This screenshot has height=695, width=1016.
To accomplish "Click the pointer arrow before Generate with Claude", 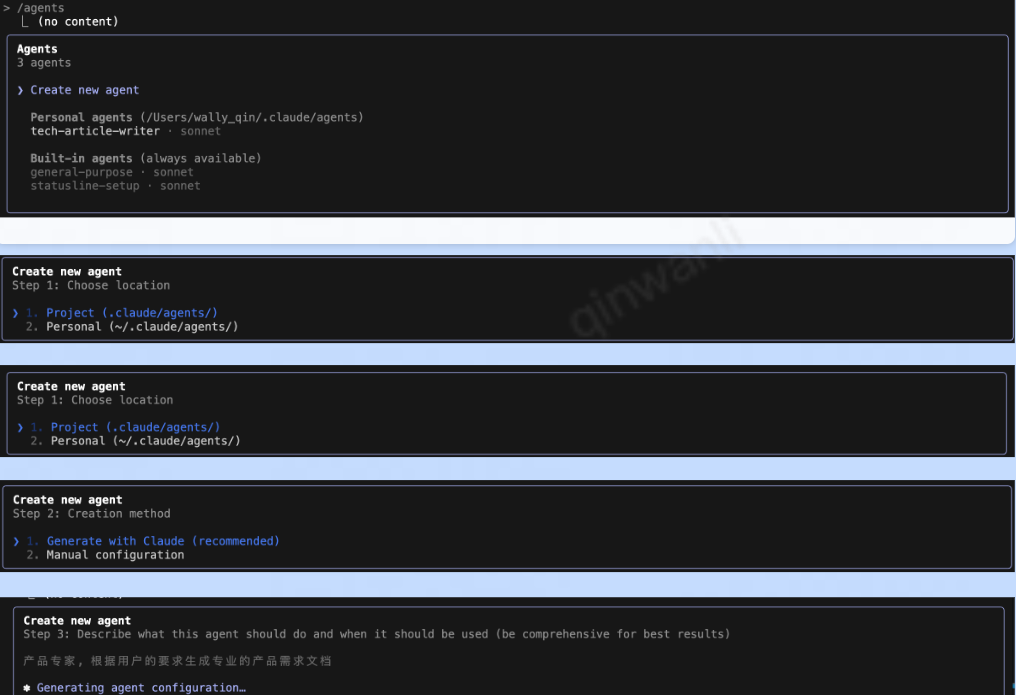I will point(16,541).
